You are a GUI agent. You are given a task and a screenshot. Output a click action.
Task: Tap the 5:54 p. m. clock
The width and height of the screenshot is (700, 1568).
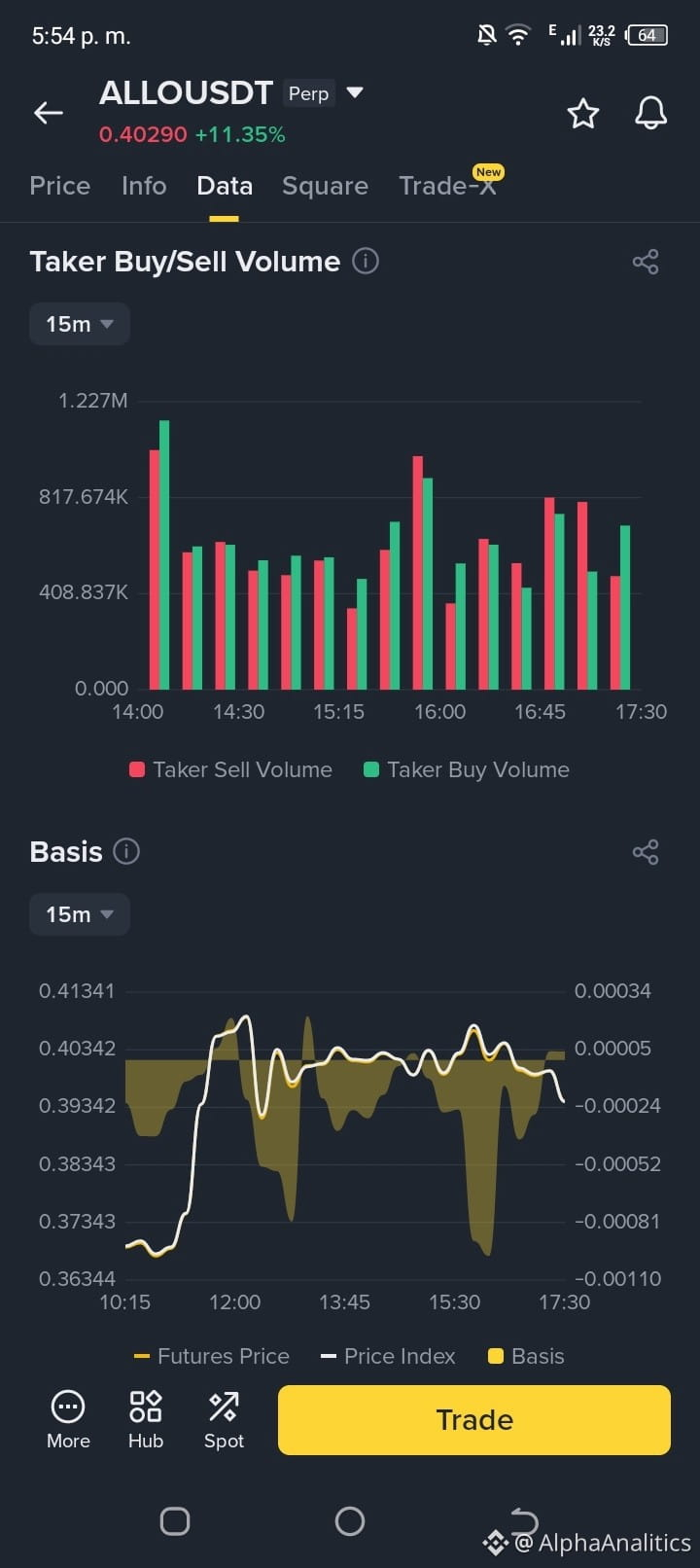point(82,36)
